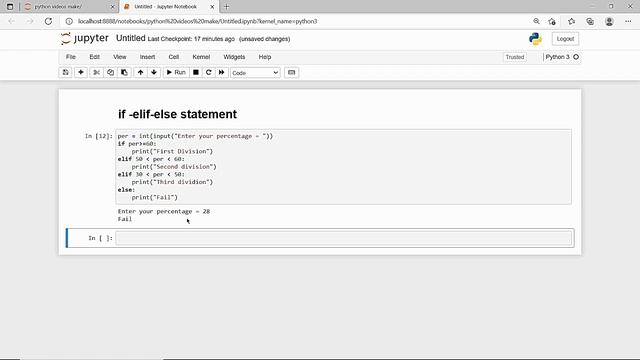Open the Edit menu
Viewport: 640px width, 360px height.
[94, 57]
